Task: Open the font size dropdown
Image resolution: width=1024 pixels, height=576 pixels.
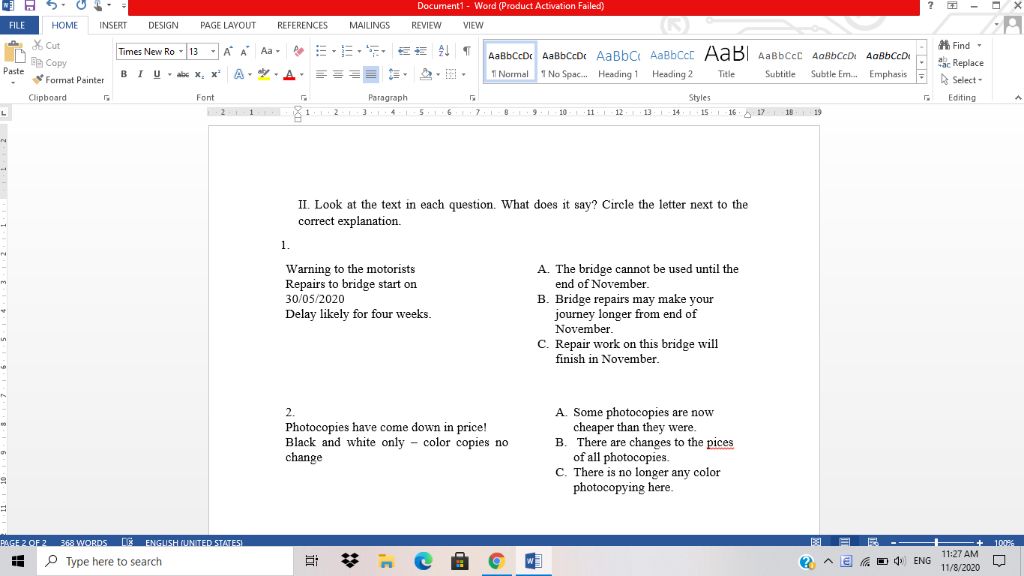Action: click(x=213, y=51)
